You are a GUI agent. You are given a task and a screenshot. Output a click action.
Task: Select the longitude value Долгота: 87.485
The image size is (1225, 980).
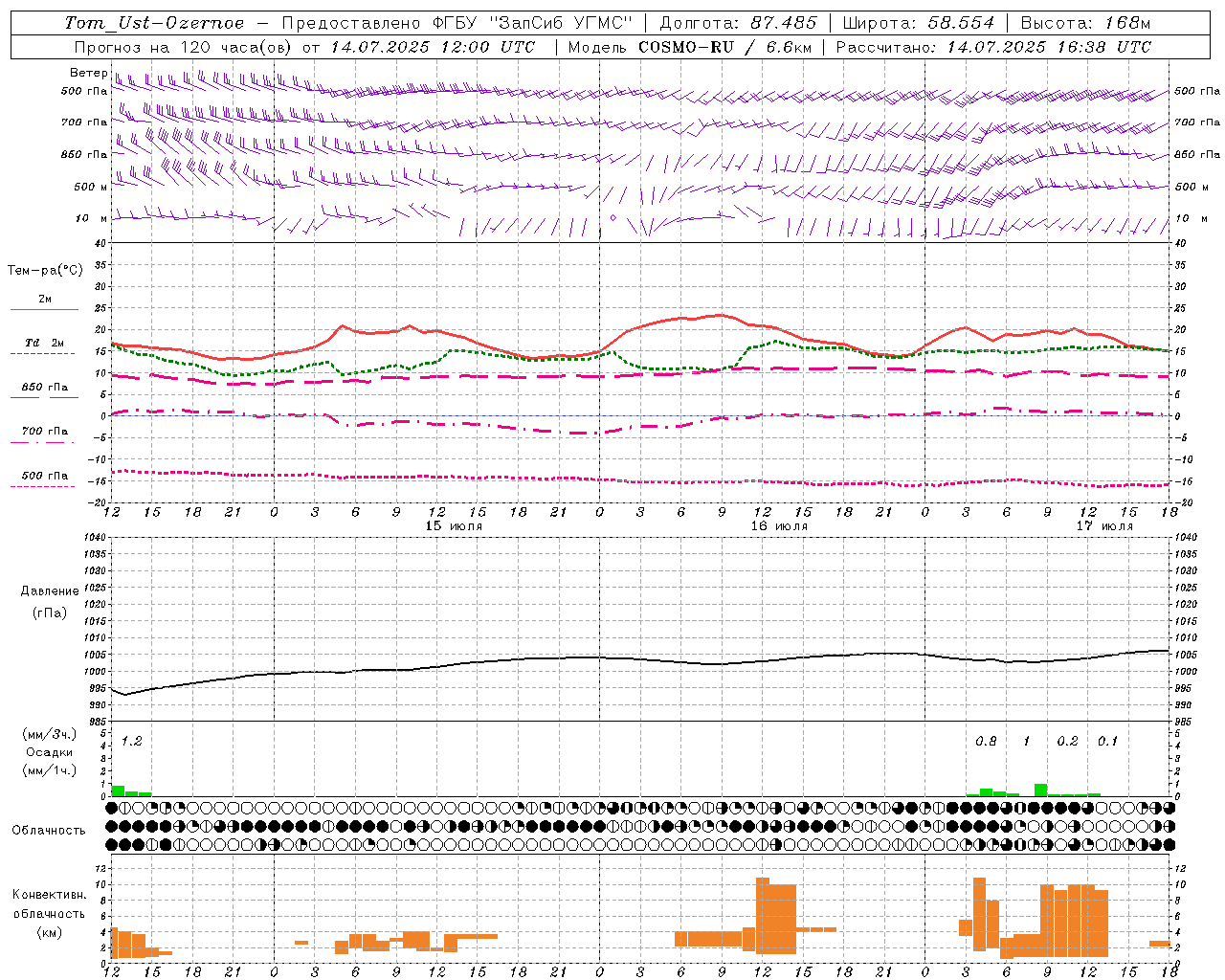pyautogui.click(x=739, y=23)
